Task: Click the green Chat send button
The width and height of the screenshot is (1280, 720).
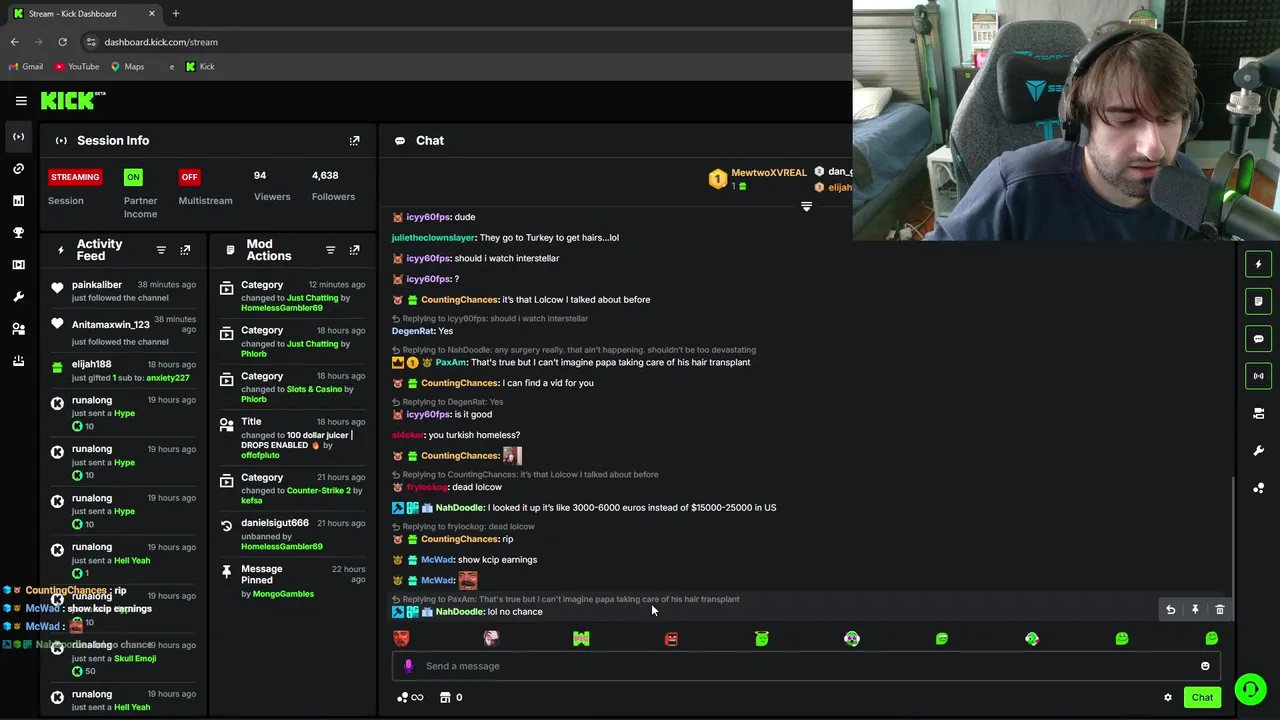Action: click(1202, 698)
